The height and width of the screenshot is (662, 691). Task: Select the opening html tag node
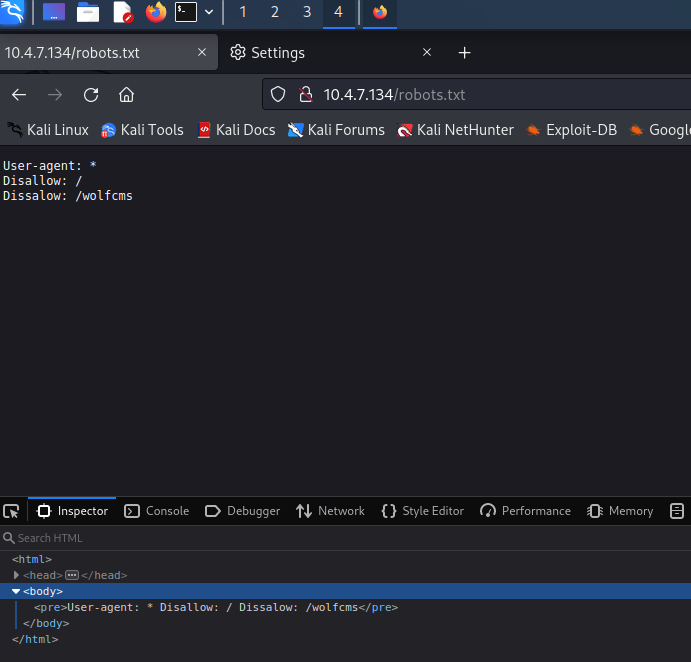[32, 559]
